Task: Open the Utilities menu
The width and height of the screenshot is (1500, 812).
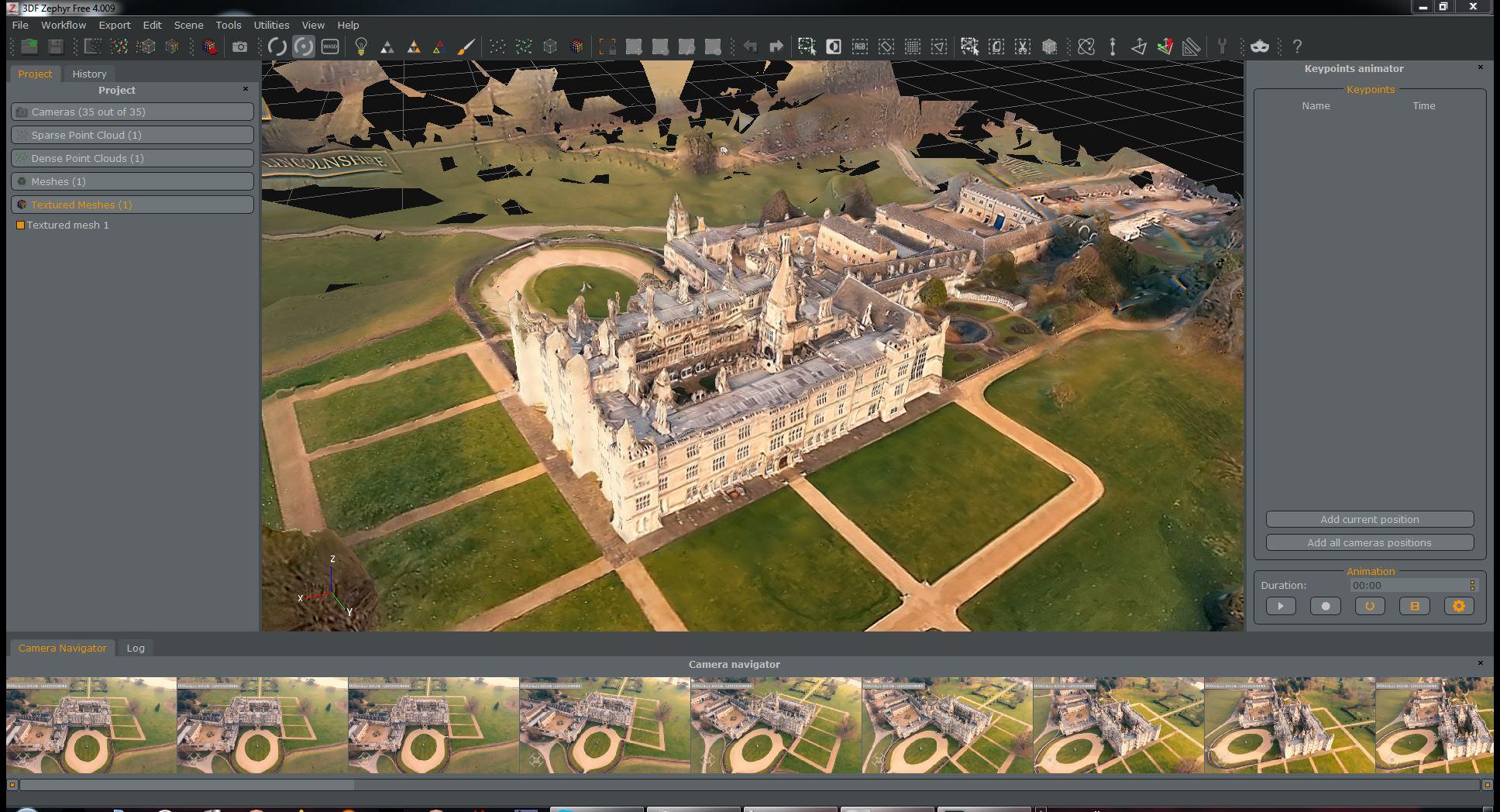Action: pyautogui.click(x=271, y=25)
